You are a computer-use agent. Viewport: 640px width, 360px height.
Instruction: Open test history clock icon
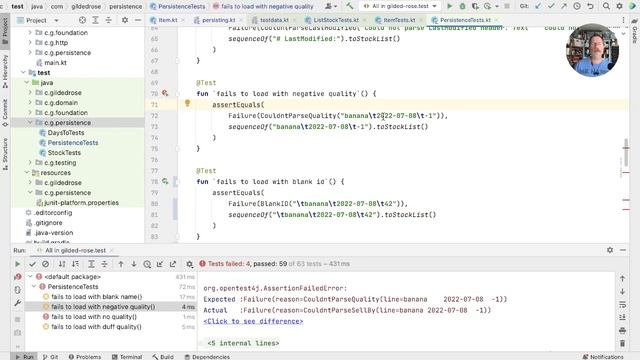click(x=147, y=264)
